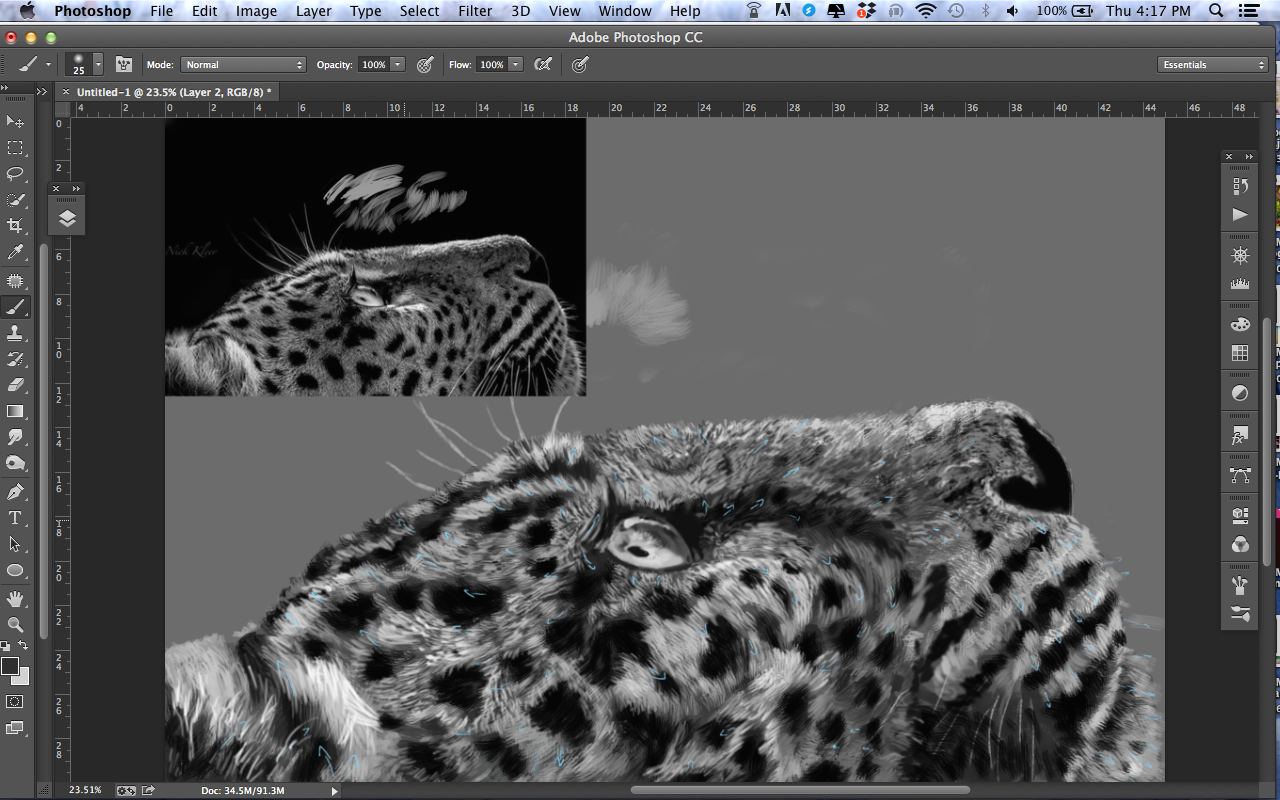
Task: Select the Ellipse shape tool
Action: 15,570
